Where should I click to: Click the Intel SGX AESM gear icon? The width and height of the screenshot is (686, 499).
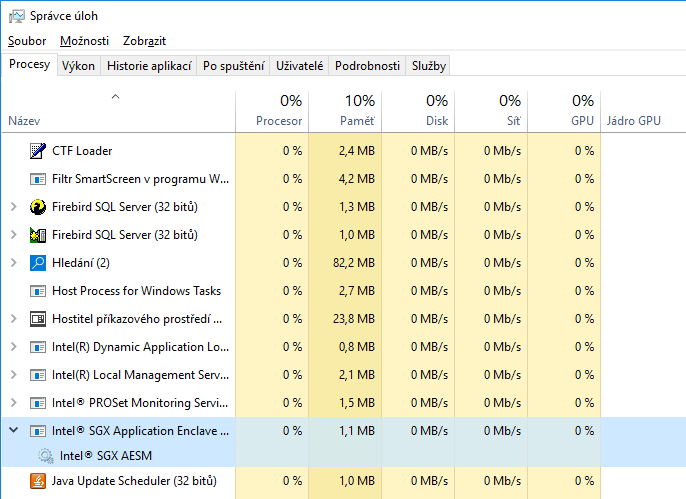pyautogui.click(x=45, y=455)
